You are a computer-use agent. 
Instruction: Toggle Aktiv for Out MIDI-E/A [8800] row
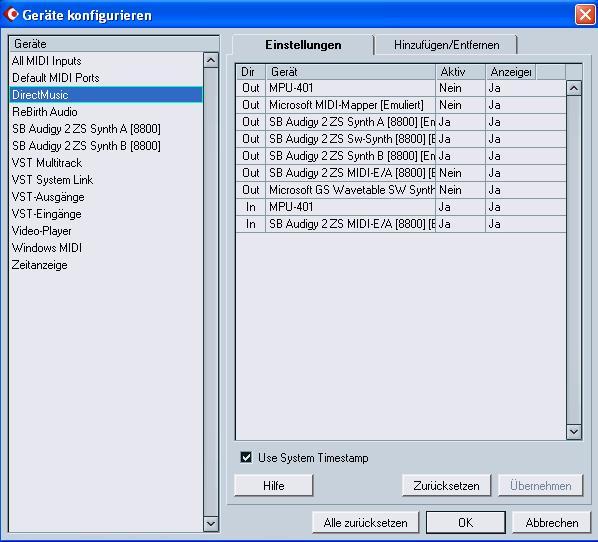click(460, 173)
